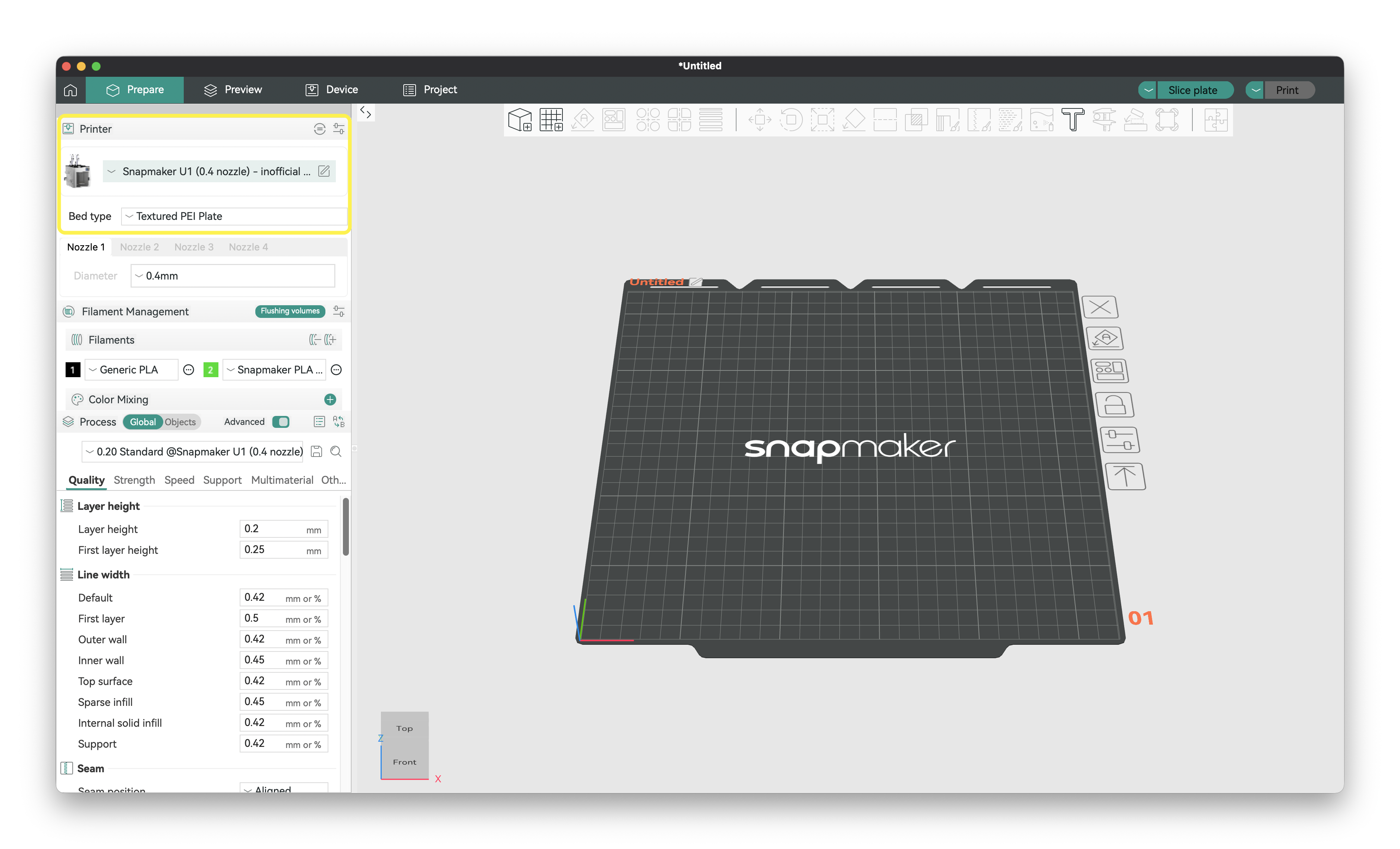Select the Cut tool icon
The height and width of the screenshot is (849, 1400).
[885, 120]
